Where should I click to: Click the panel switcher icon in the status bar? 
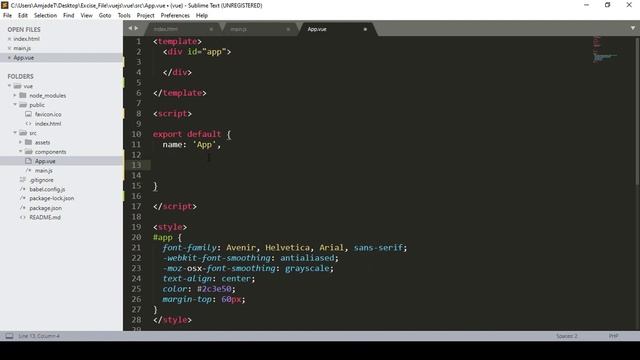[x=9, y=336]
